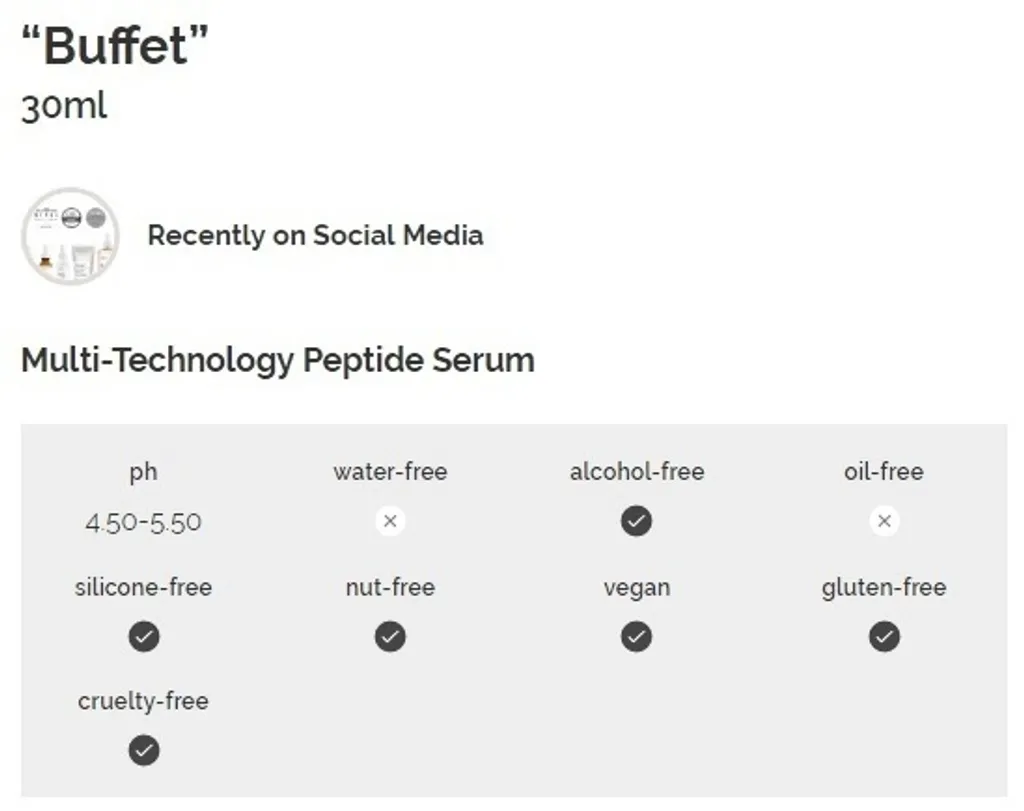Click the nut-free checkmark icon
Viewport: 1024px width, 811px height.
[x=390, y=636]
